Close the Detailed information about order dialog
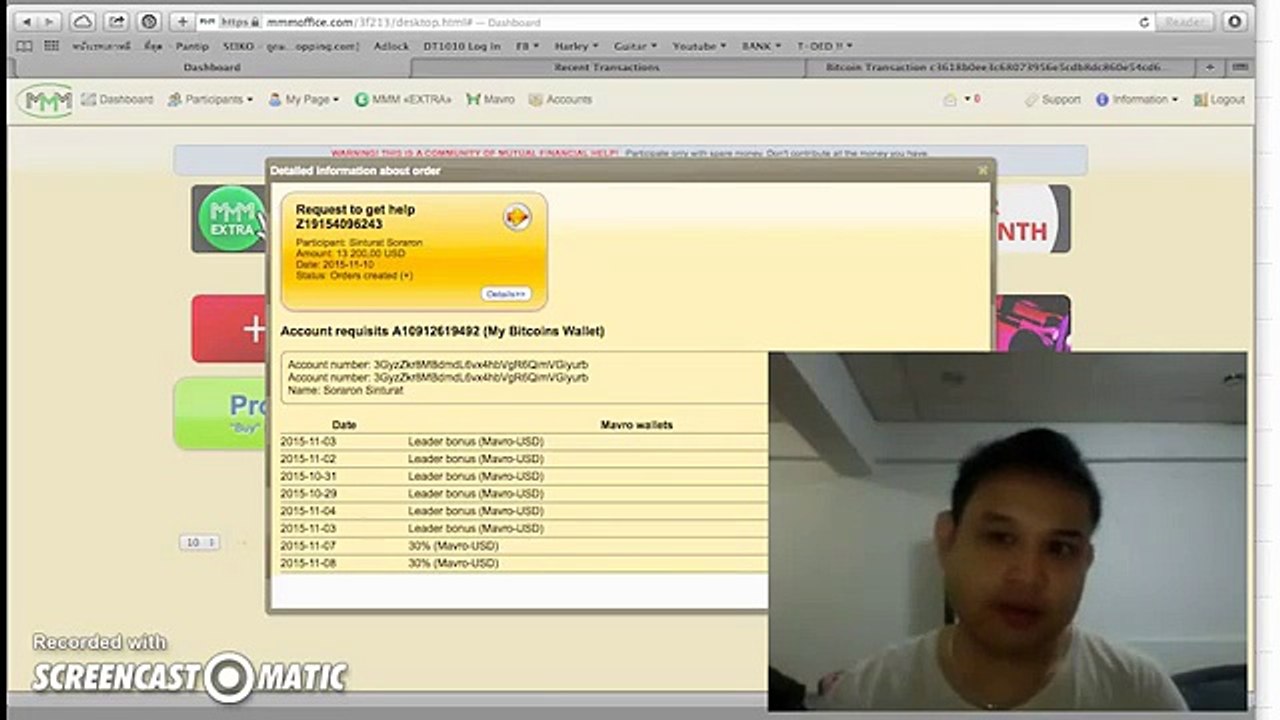Screen dimensions: 1280x720 (982, 170)
